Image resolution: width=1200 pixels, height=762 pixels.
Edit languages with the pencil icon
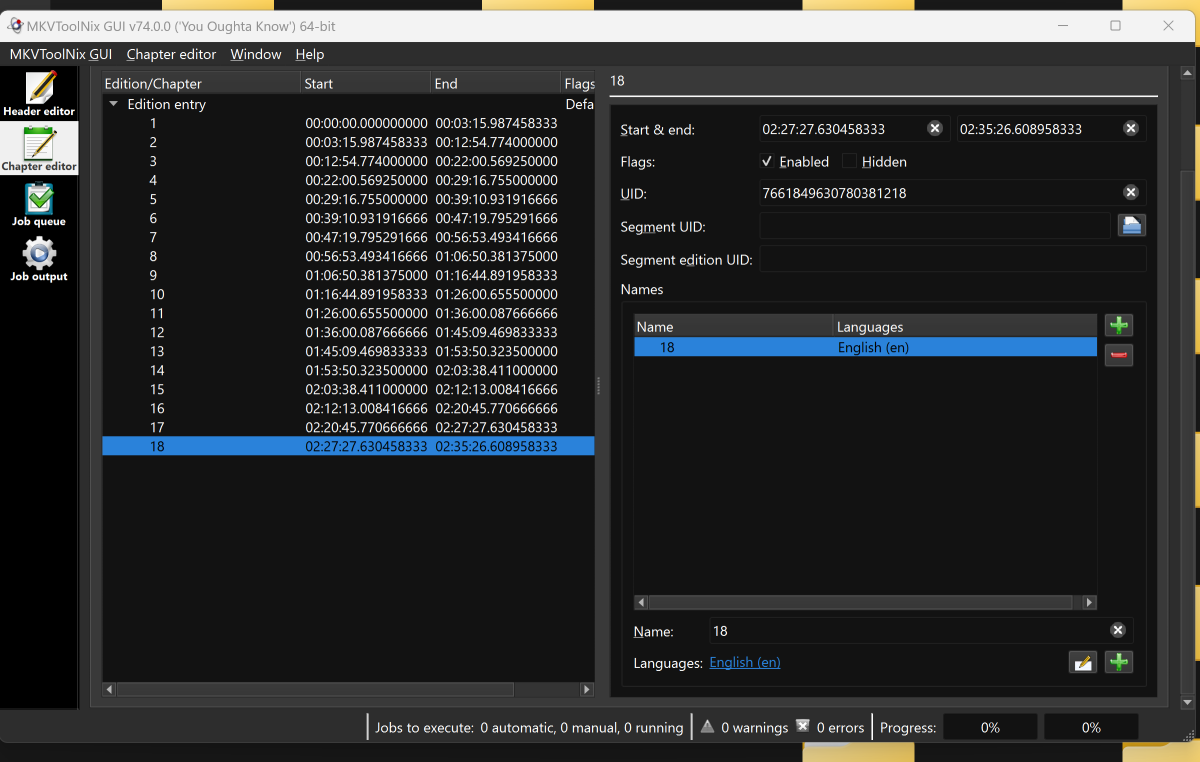pyautogui.click(x=1082, y=662)
